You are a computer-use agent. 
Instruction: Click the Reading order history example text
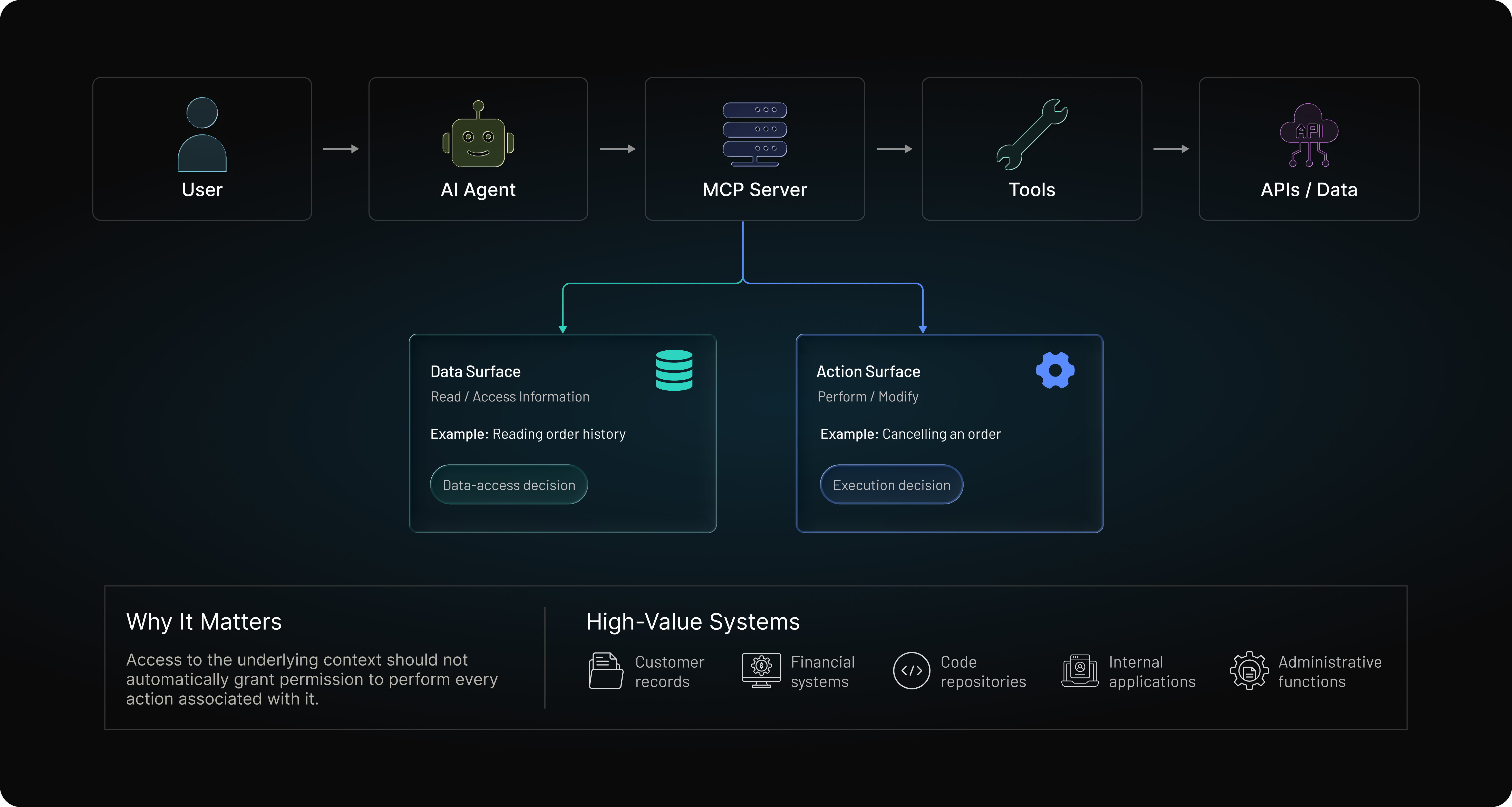click(559, 434)
